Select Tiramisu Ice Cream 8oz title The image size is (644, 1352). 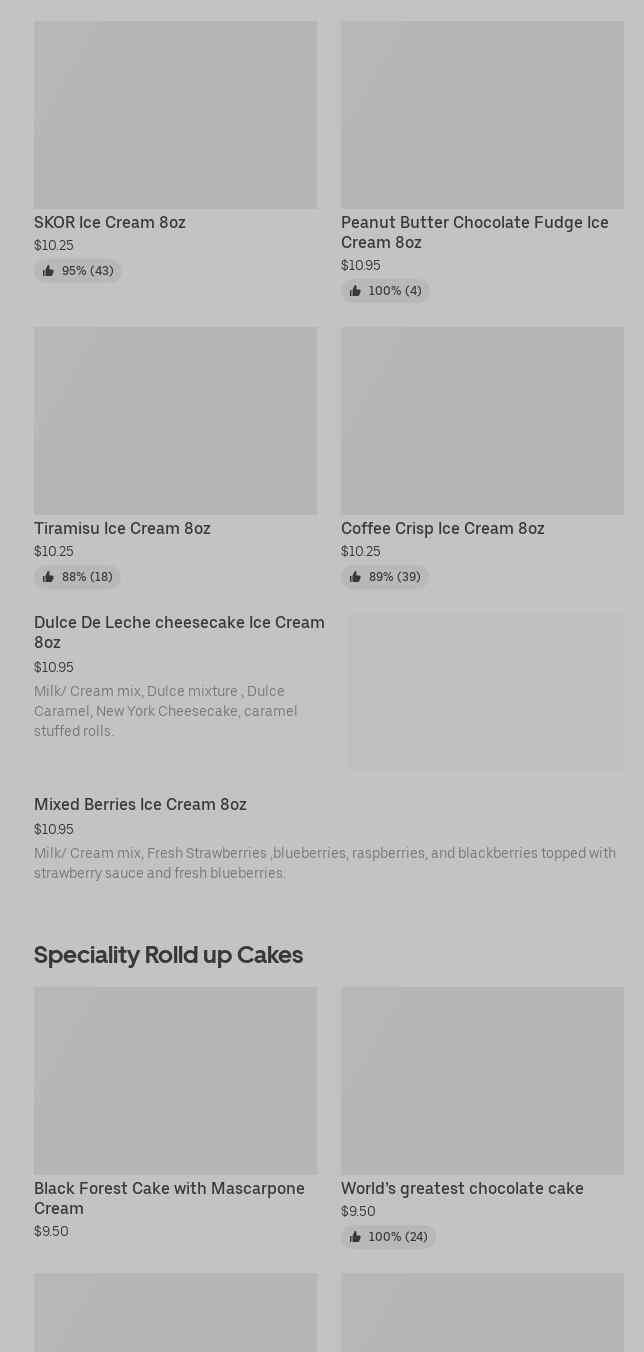(122, 528)
